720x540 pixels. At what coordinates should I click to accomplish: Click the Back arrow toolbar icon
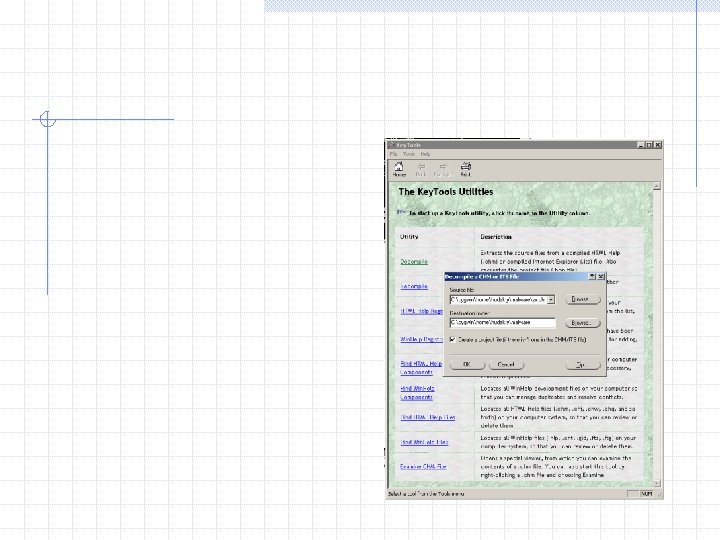[421, 169]
